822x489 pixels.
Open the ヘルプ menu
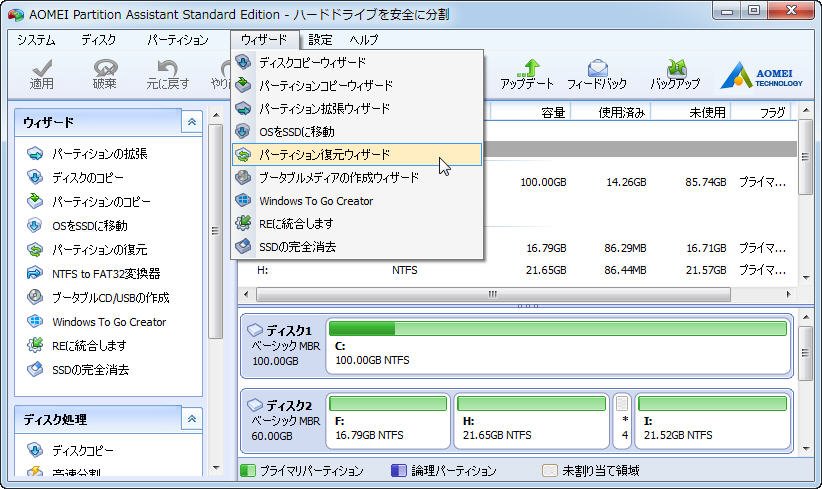tap(364, 40)
